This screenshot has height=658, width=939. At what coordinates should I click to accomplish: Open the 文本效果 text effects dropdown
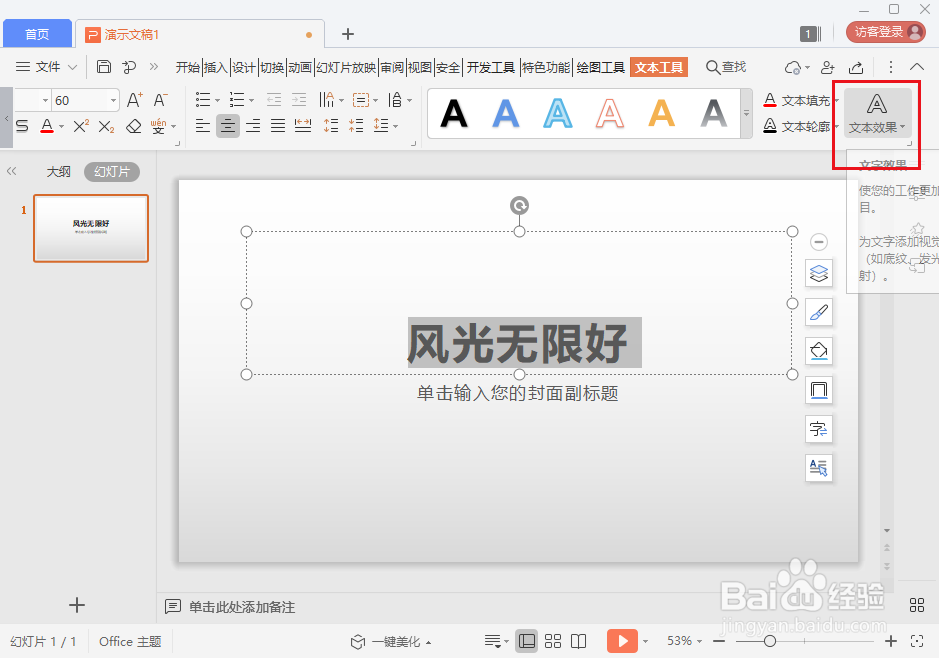click(876, 113)
